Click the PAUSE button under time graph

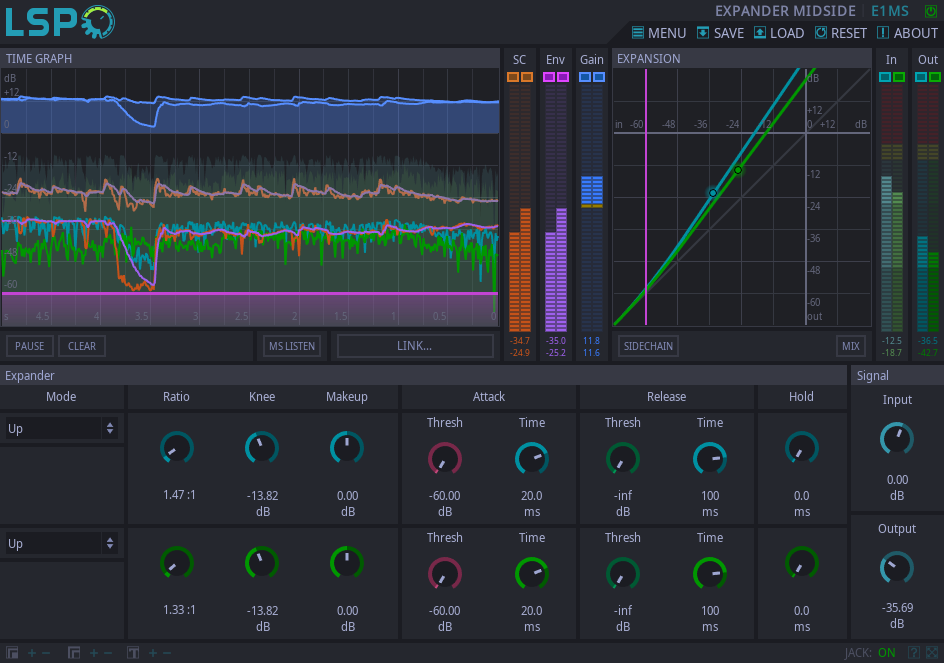30,346
